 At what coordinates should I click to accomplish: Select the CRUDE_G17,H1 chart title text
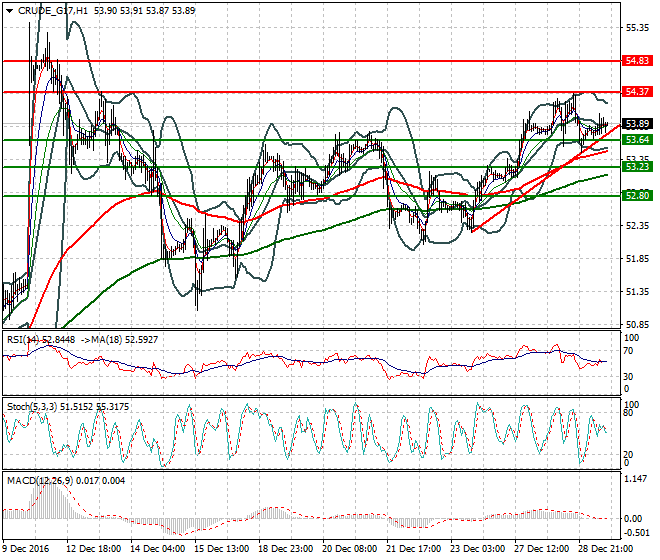[x=53, y=11]
